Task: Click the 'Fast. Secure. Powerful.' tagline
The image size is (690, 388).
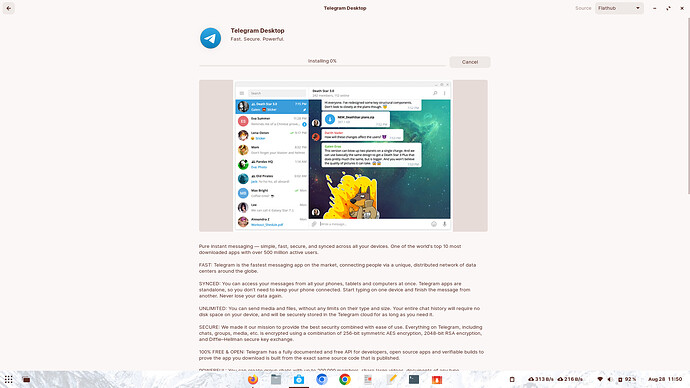Action: click(x=257, y=39)
